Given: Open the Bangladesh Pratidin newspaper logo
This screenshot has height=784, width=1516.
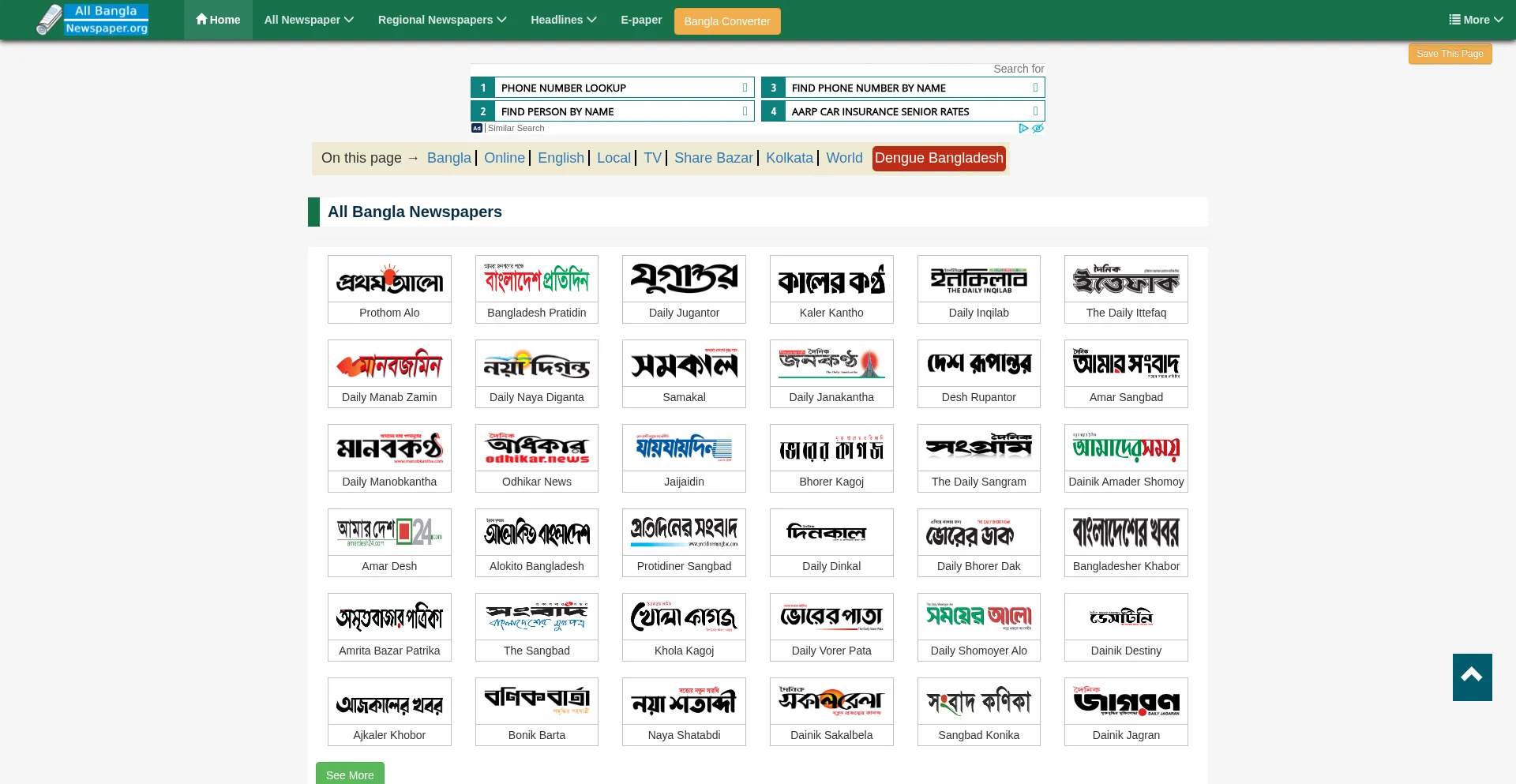Looking at the screenshot, I should (537, 279).
